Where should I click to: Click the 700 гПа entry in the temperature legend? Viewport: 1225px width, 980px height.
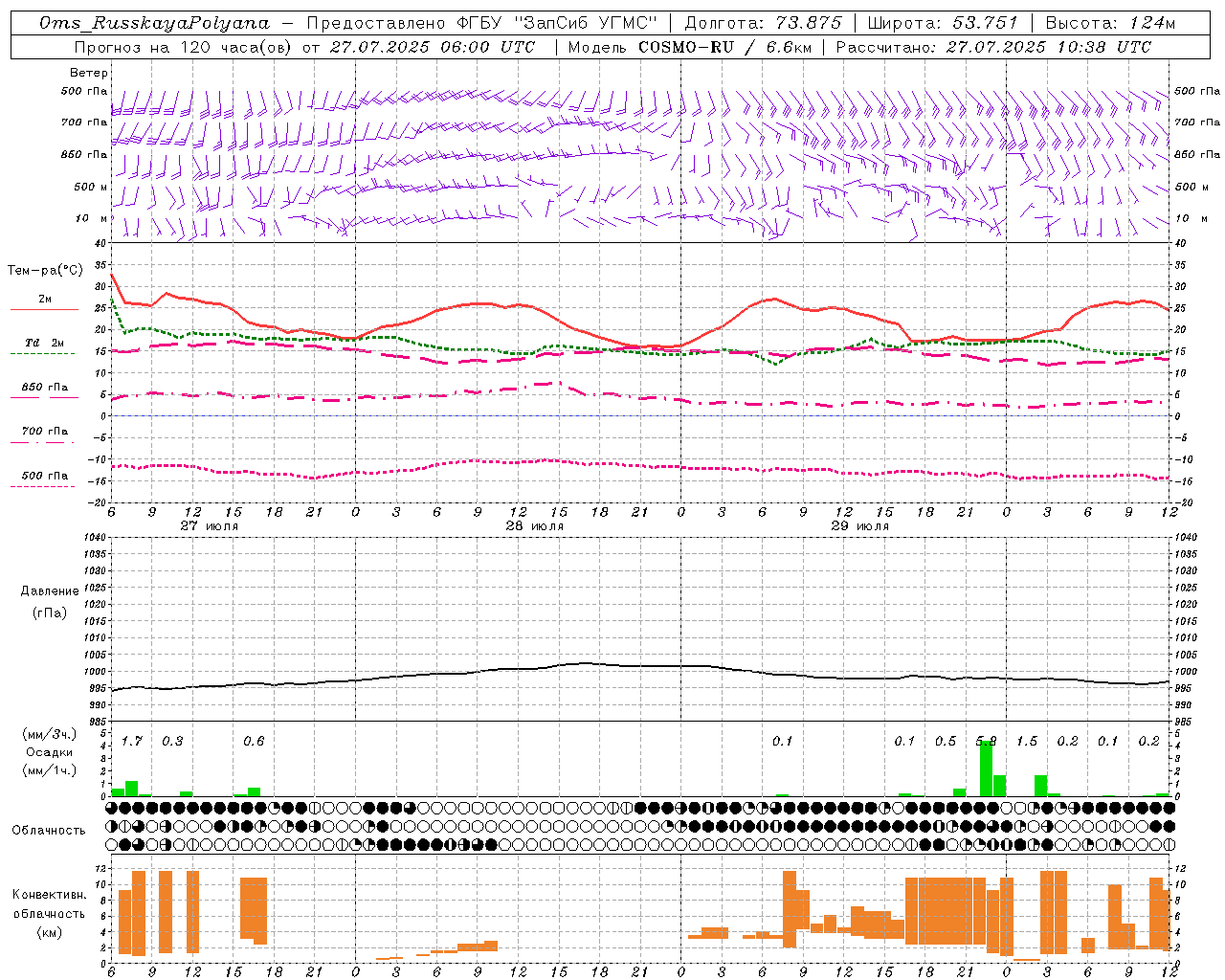[44, 432]
